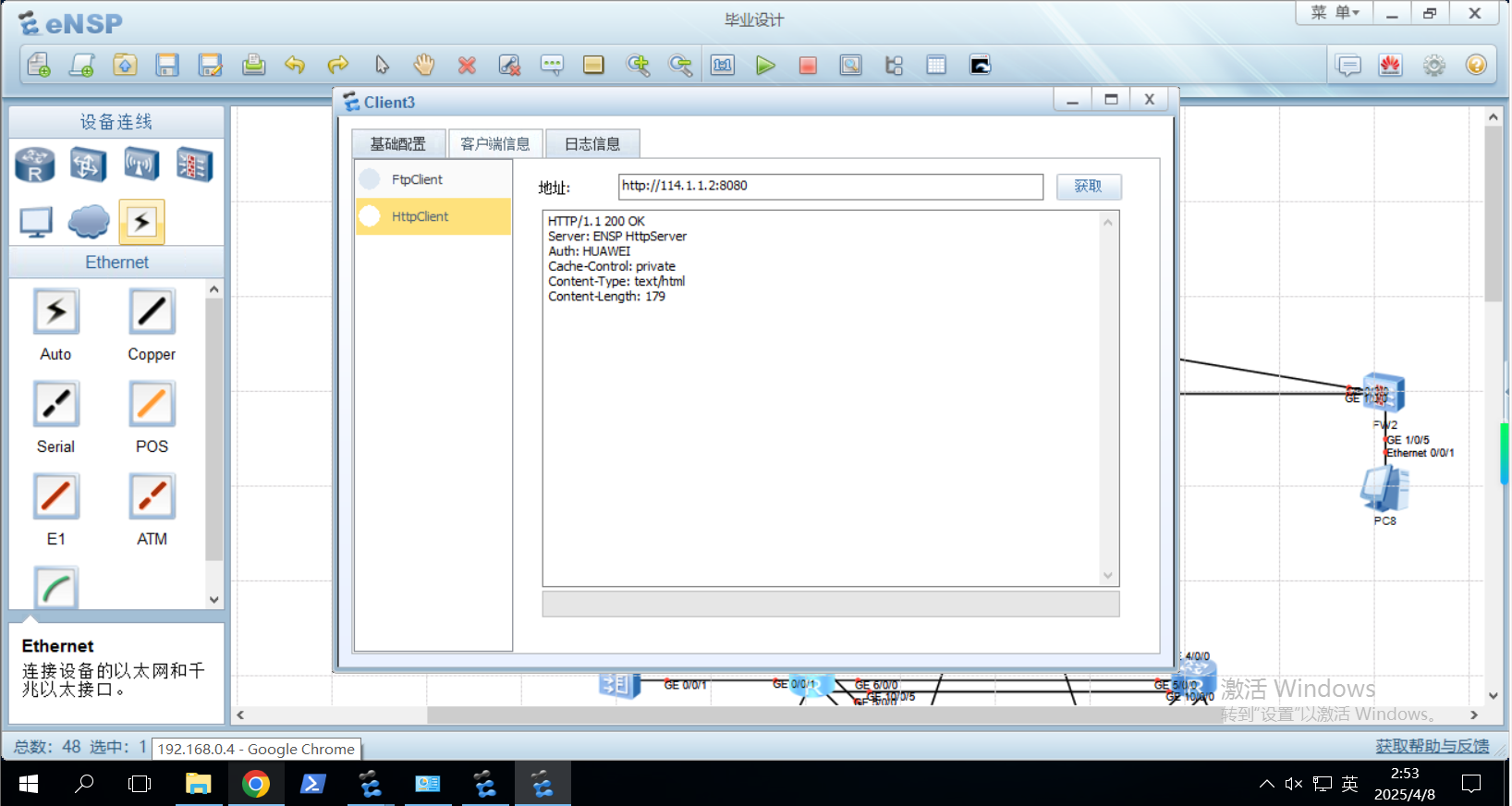Choose the switch device category icon
Screen dimensions: 1512x806
(88, 165)
